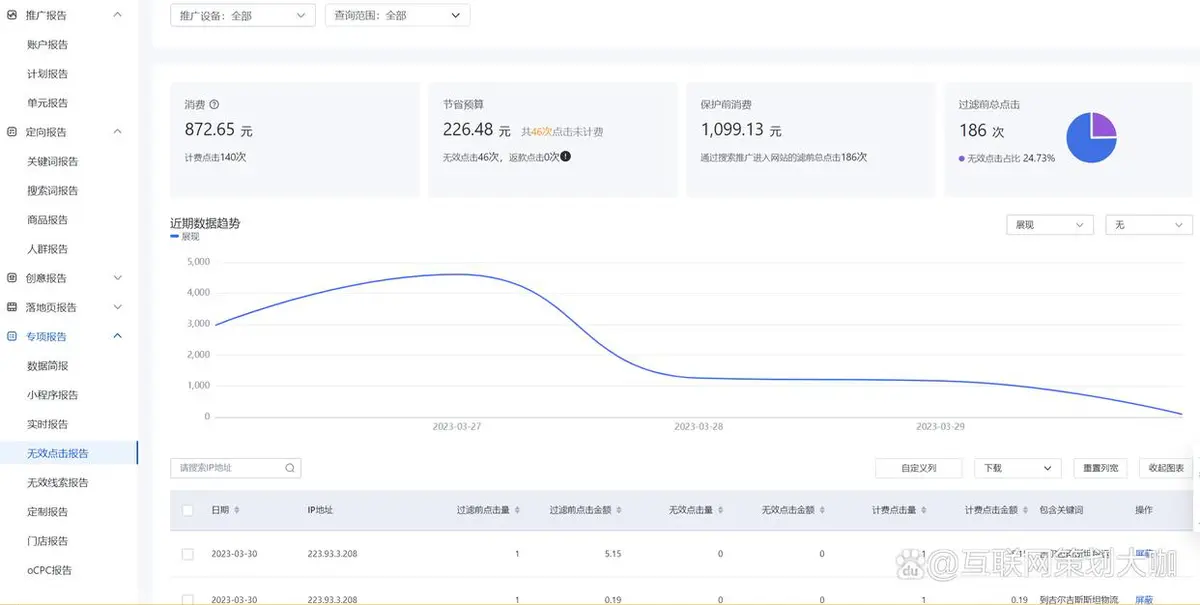The width and height of the screenshot is (1200, 605).
Task: Open 关键词报告 in the sidebar
Action: pos(53,161)
